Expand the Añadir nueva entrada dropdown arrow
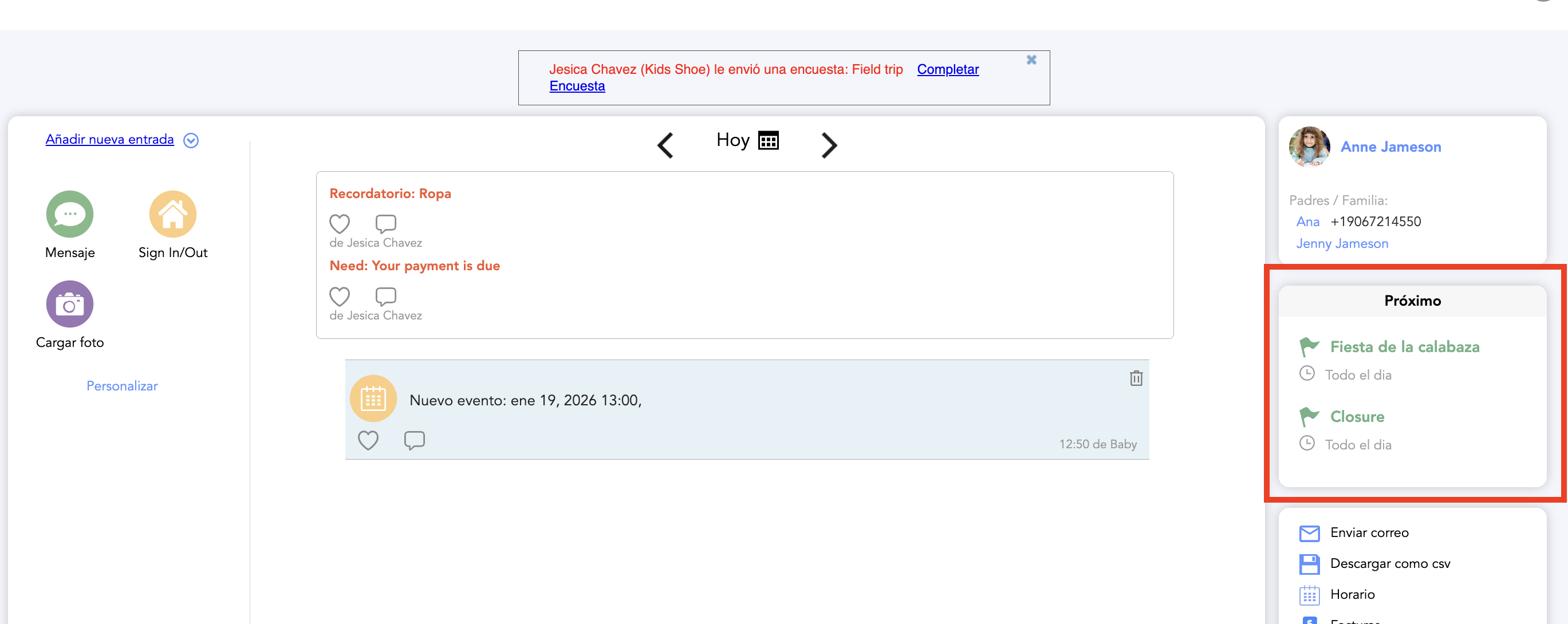Viewport: 1568px width, 624px height. click(191, 140)
